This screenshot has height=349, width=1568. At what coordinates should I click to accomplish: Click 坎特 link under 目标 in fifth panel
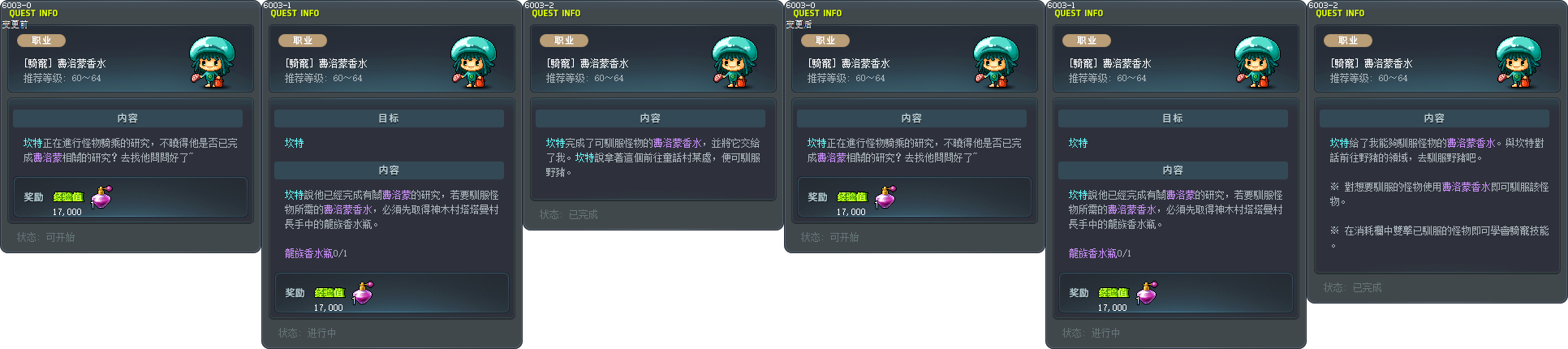[1078, 143]
